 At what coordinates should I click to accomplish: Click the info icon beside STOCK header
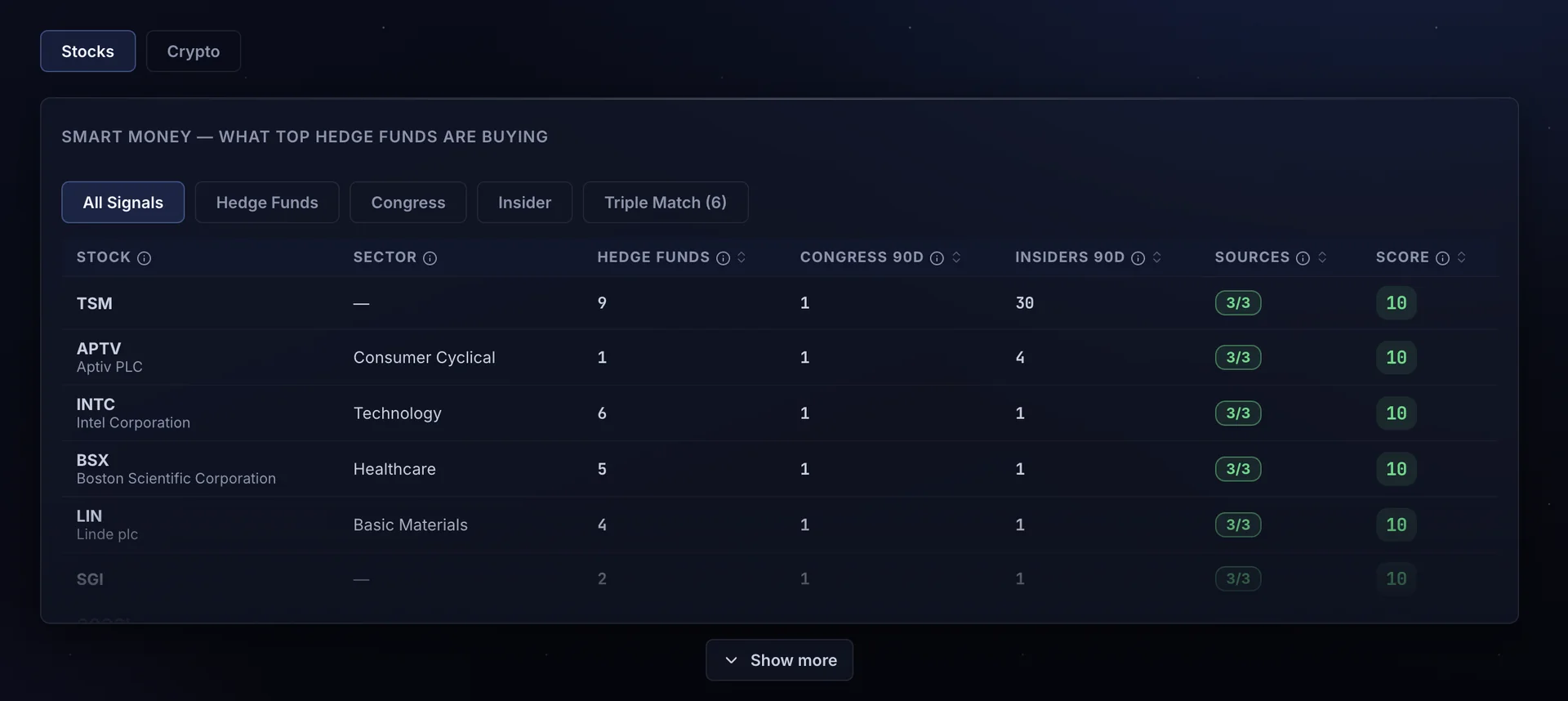pos(145,258)
